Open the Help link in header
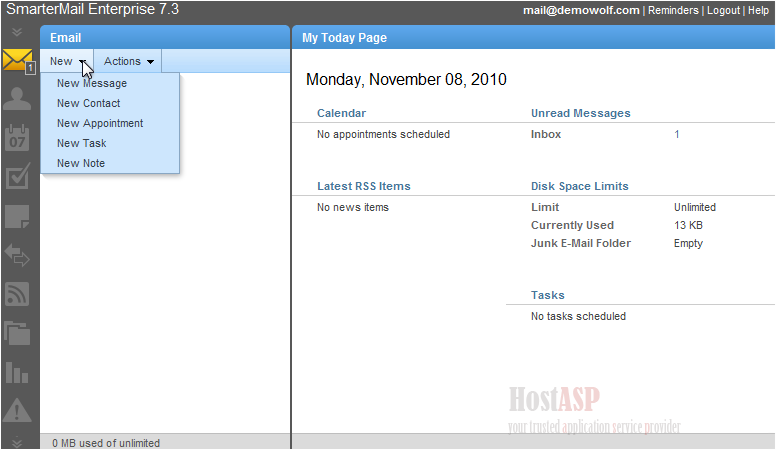Screen dimensions: 776x450 pyautogui.click(x=758, y=10)
